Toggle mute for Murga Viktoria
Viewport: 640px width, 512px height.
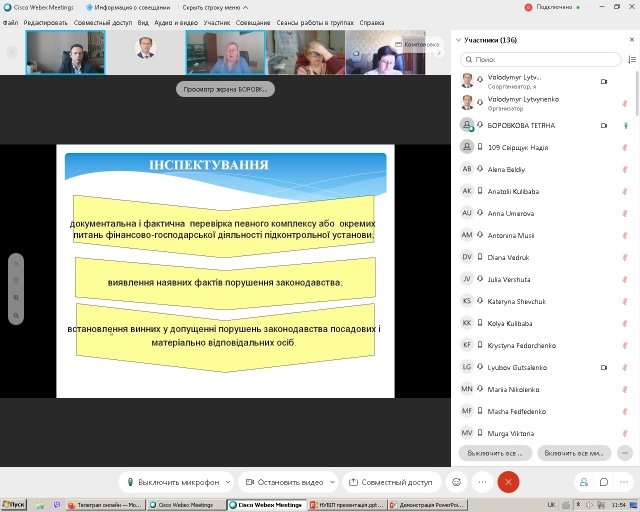pos(624,434)
